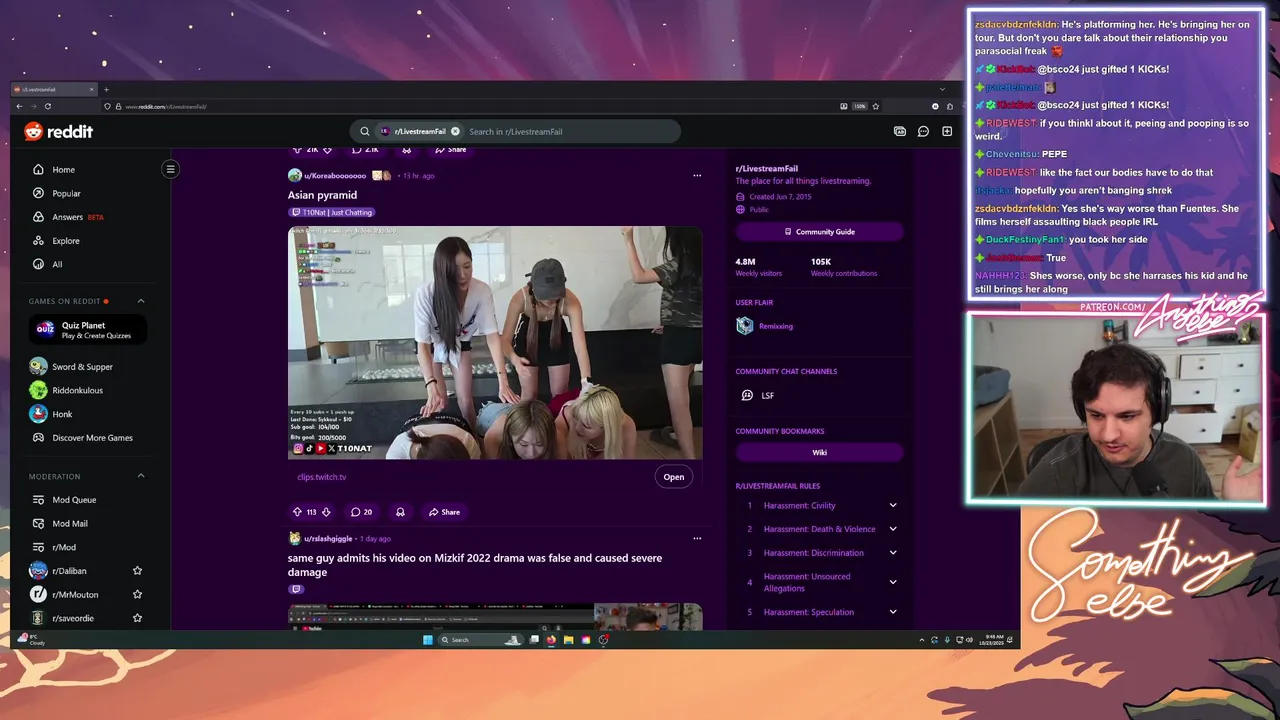Open options menu for Asian pyramid post
The width and height of the screenshot is (1280, 720).
(x=697, y=175)
